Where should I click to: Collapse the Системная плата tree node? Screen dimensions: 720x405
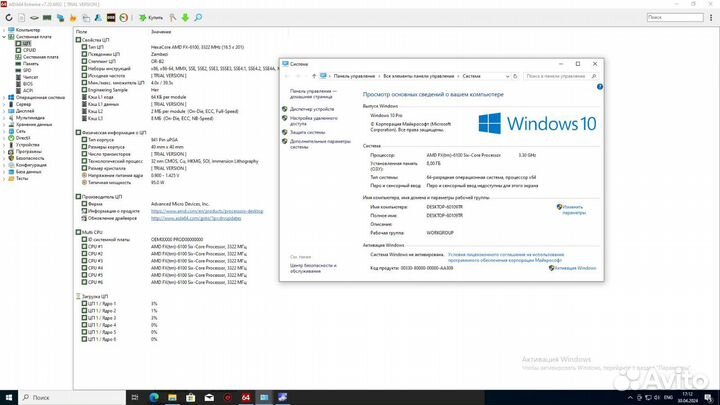4,37
